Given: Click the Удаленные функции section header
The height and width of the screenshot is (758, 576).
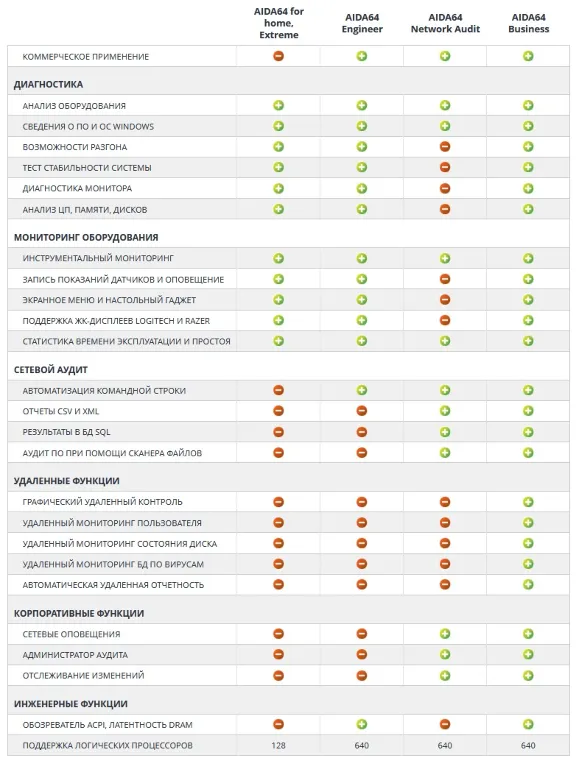Looking at the screenshot, I should [67, 481].
